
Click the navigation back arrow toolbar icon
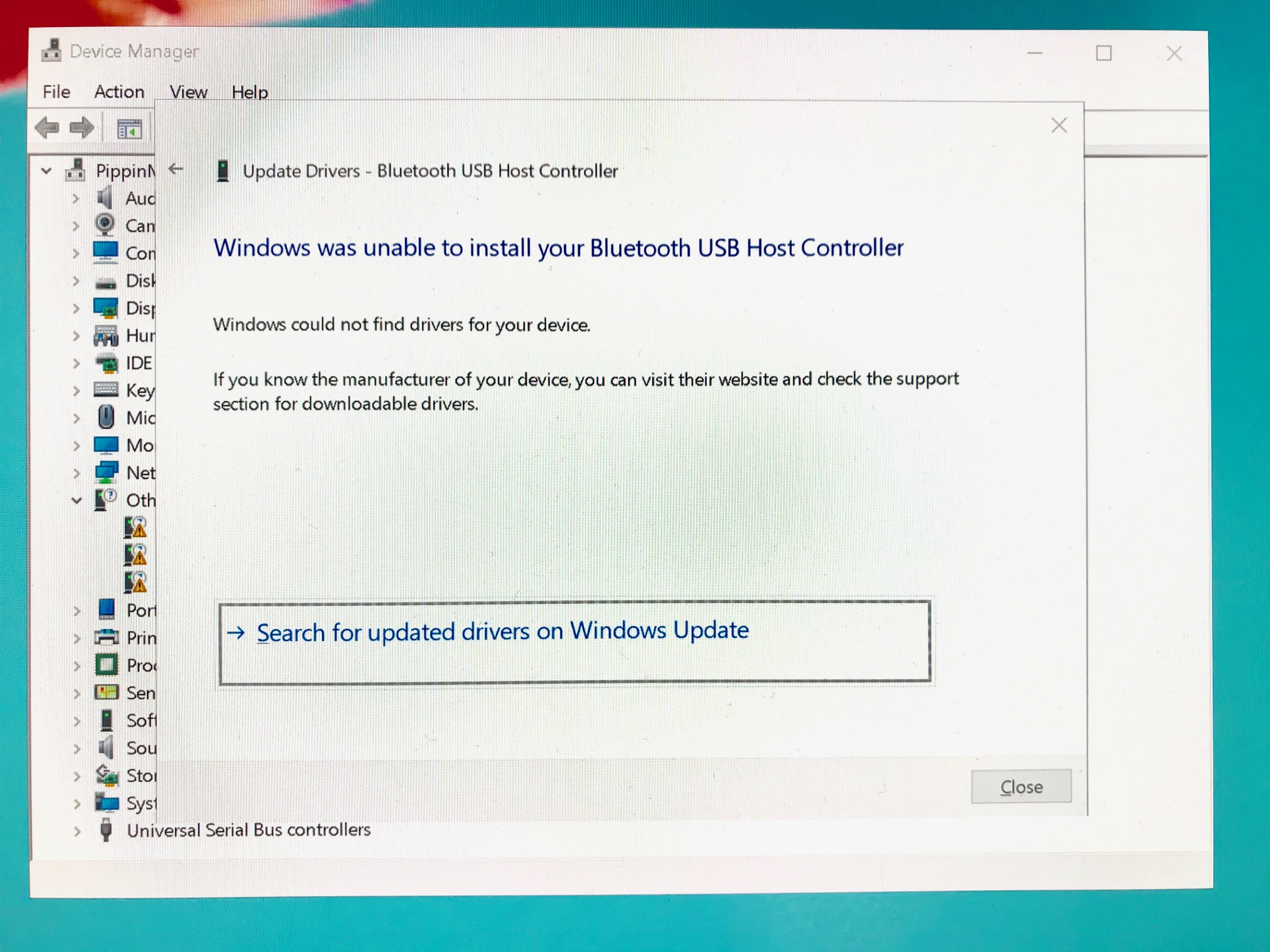(48, 127)
